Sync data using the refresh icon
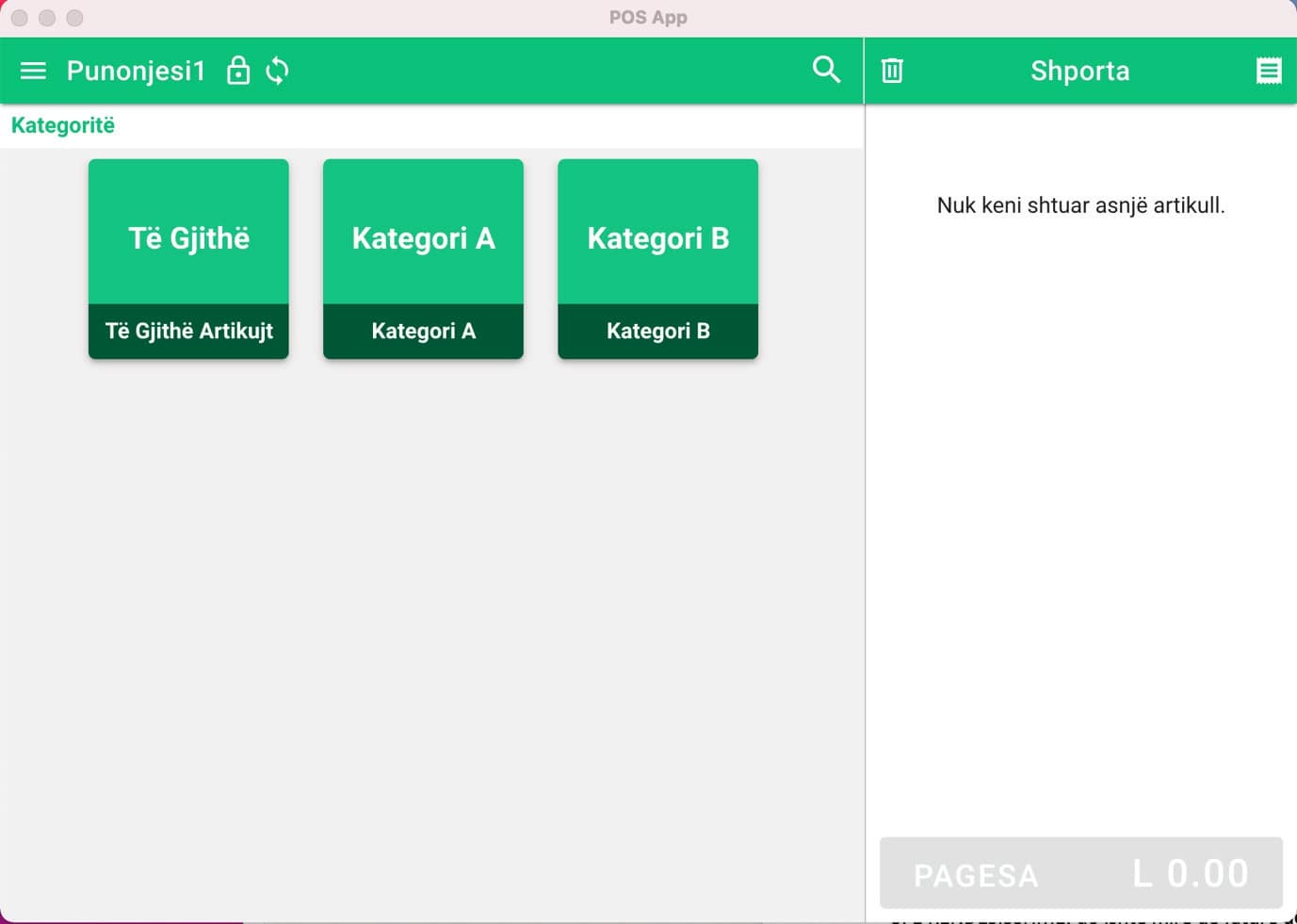Screen dimensions: 1297x924 [277, 70]
